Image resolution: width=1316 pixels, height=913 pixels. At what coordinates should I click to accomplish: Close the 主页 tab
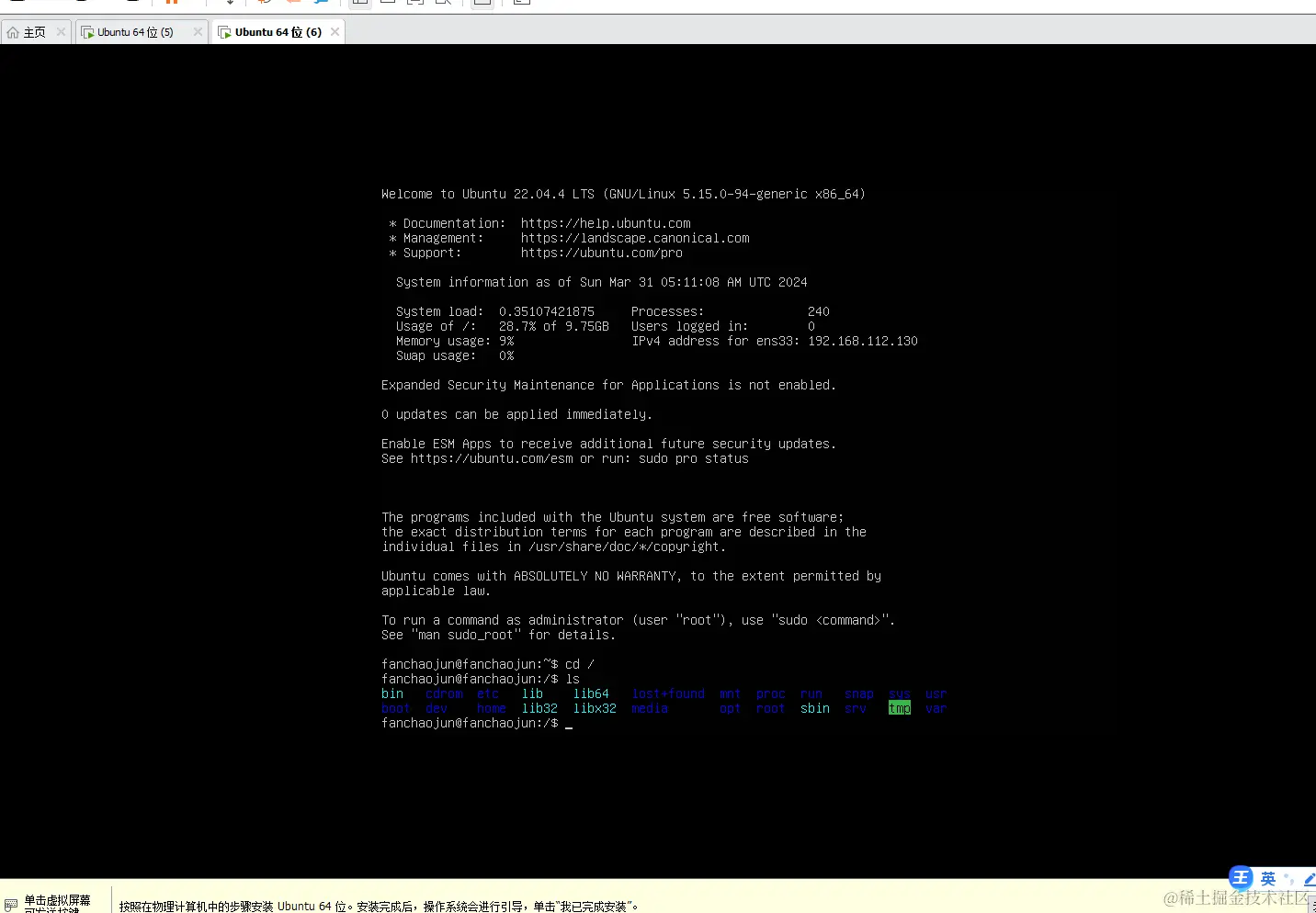click(61, 32)
